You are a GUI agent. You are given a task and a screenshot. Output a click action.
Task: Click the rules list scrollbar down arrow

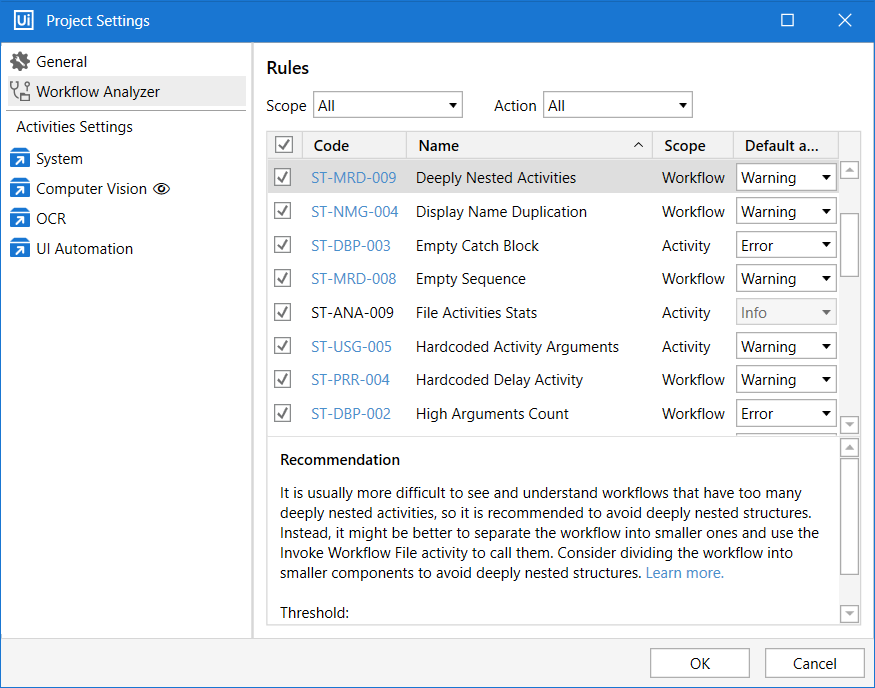(x=849, y=424)
